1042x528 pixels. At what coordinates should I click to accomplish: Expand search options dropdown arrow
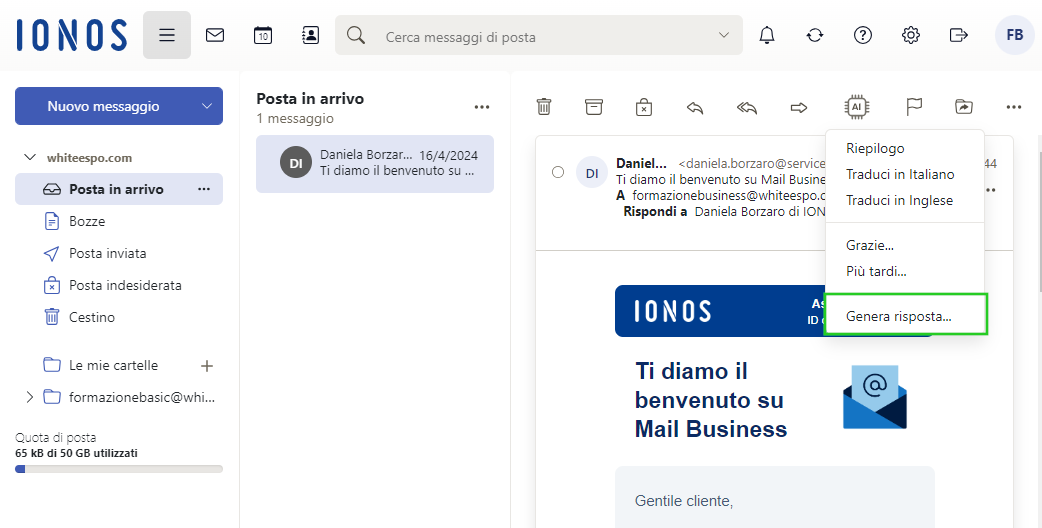pyautogui.click(x=724, y=35)
